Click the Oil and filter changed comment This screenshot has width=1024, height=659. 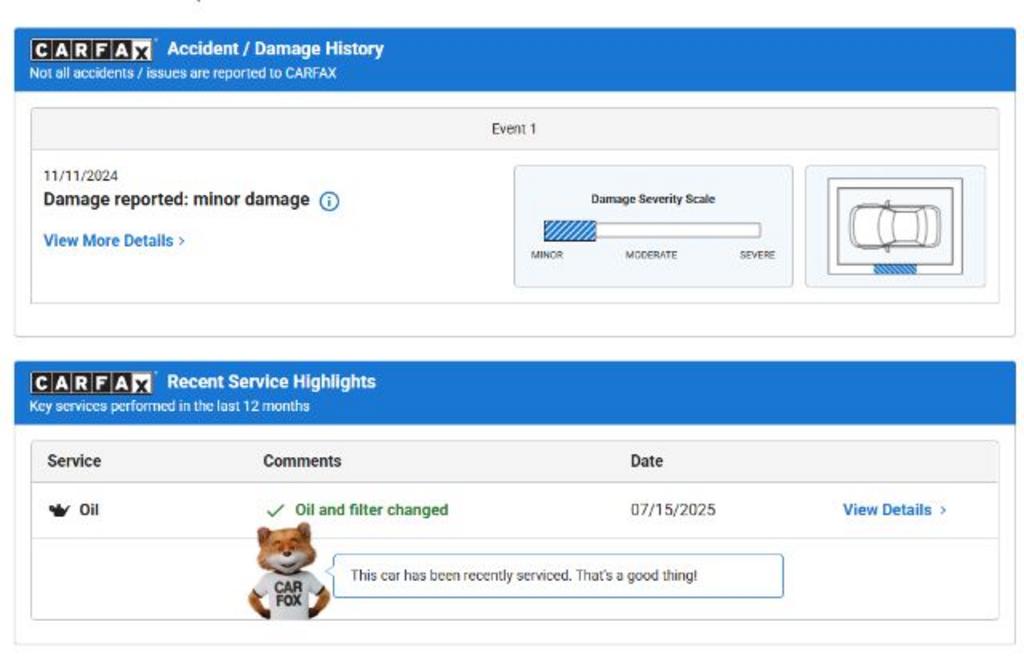[372, 509]
